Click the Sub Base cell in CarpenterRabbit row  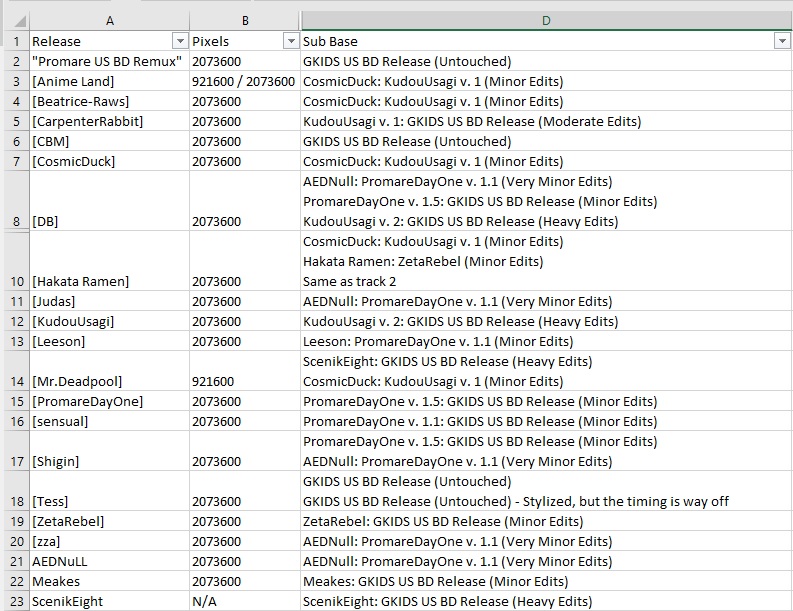pos(546,121)
